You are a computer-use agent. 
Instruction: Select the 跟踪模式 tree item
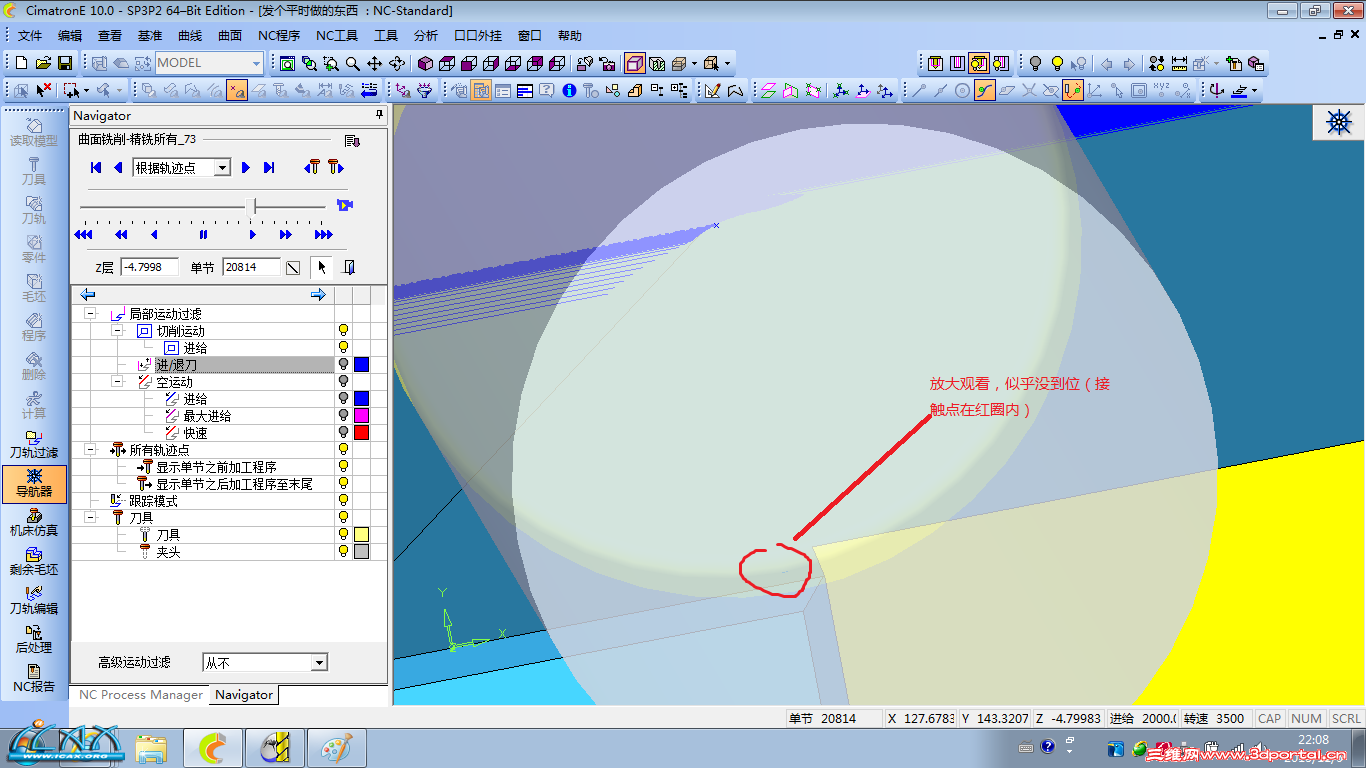point(153,500)
